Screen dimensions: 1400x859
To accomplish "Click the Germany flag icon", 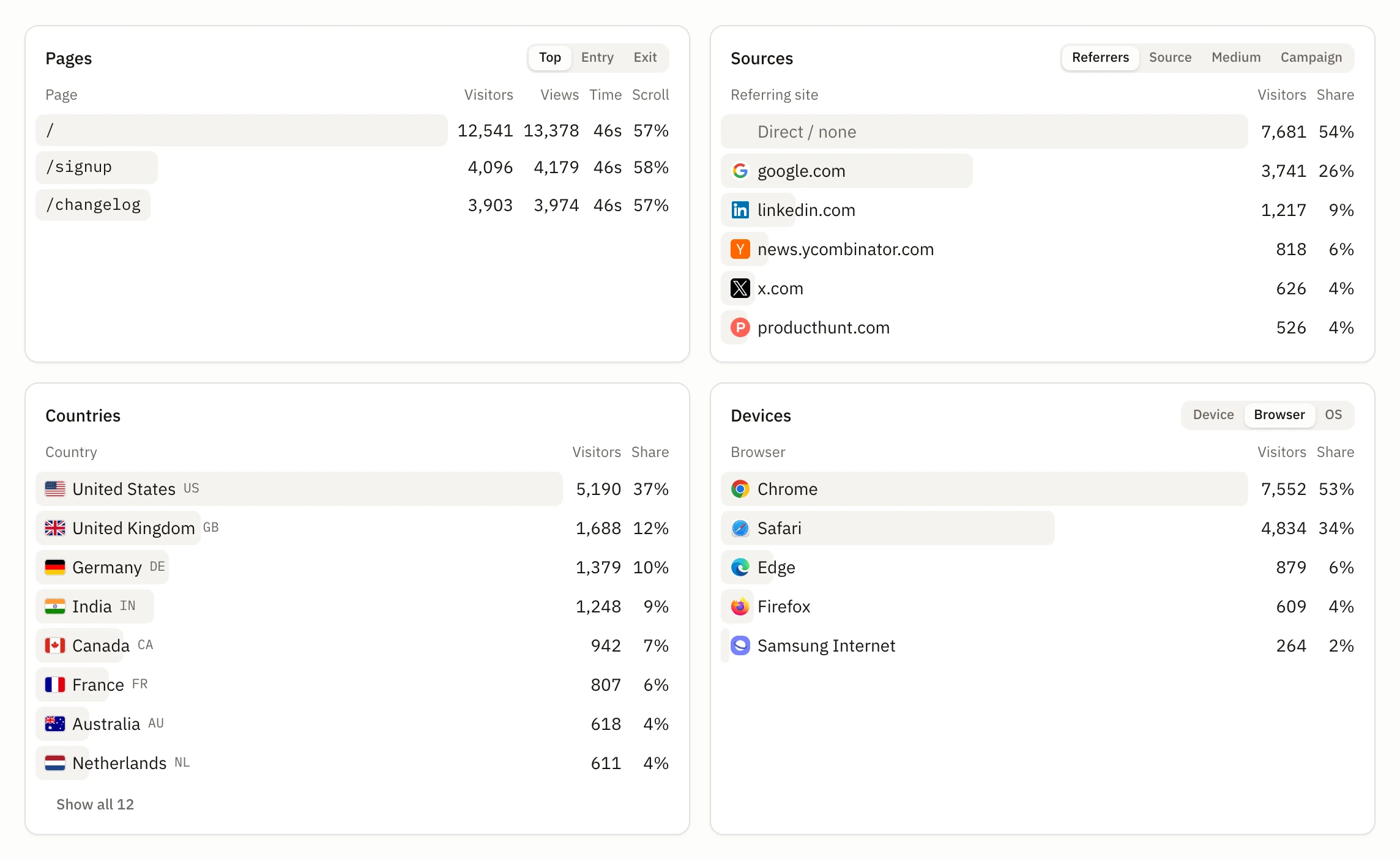I will pyautogui.click(x=55, y=567).
